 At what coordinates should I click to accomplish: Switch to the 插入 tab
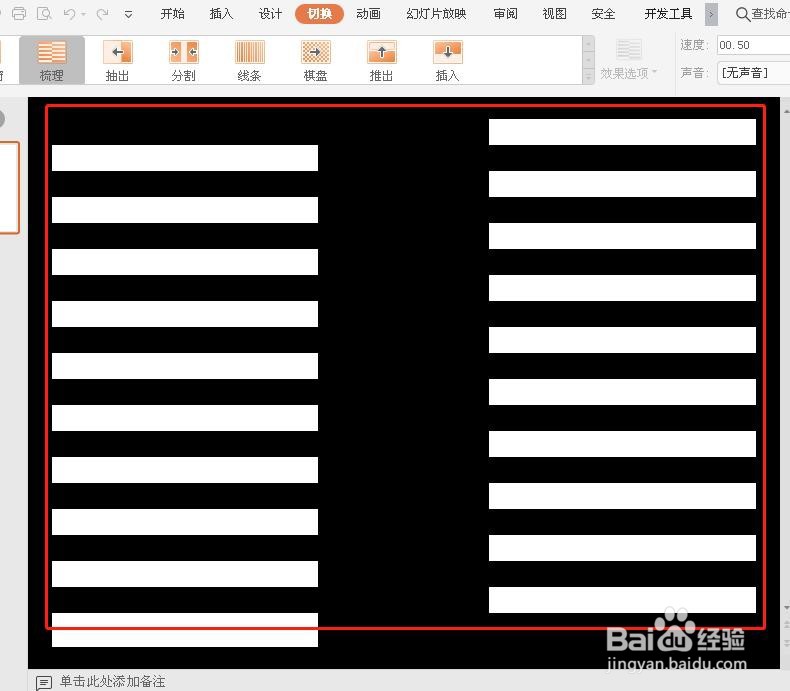221,14
